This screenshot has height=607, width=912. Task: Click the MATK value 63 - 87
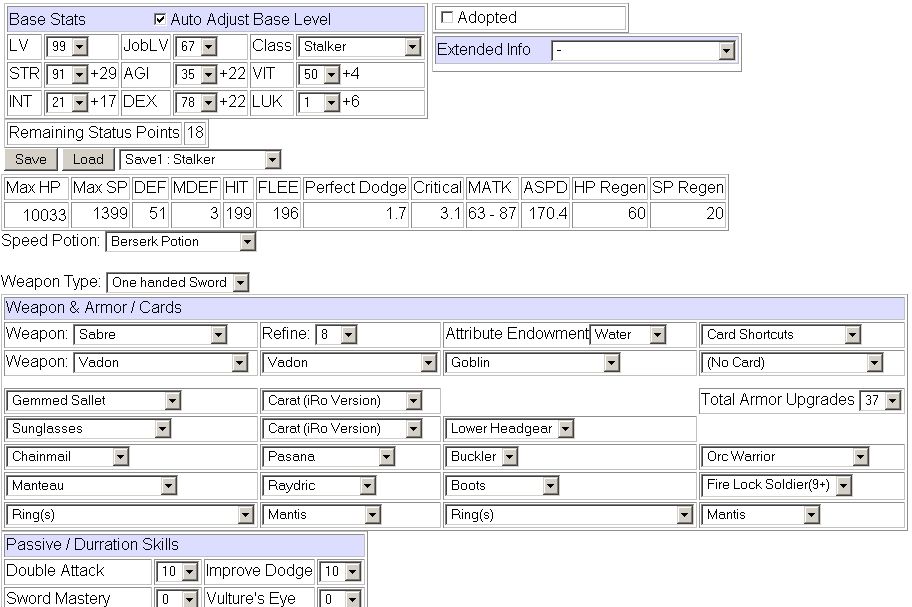(x=492, y=214)
